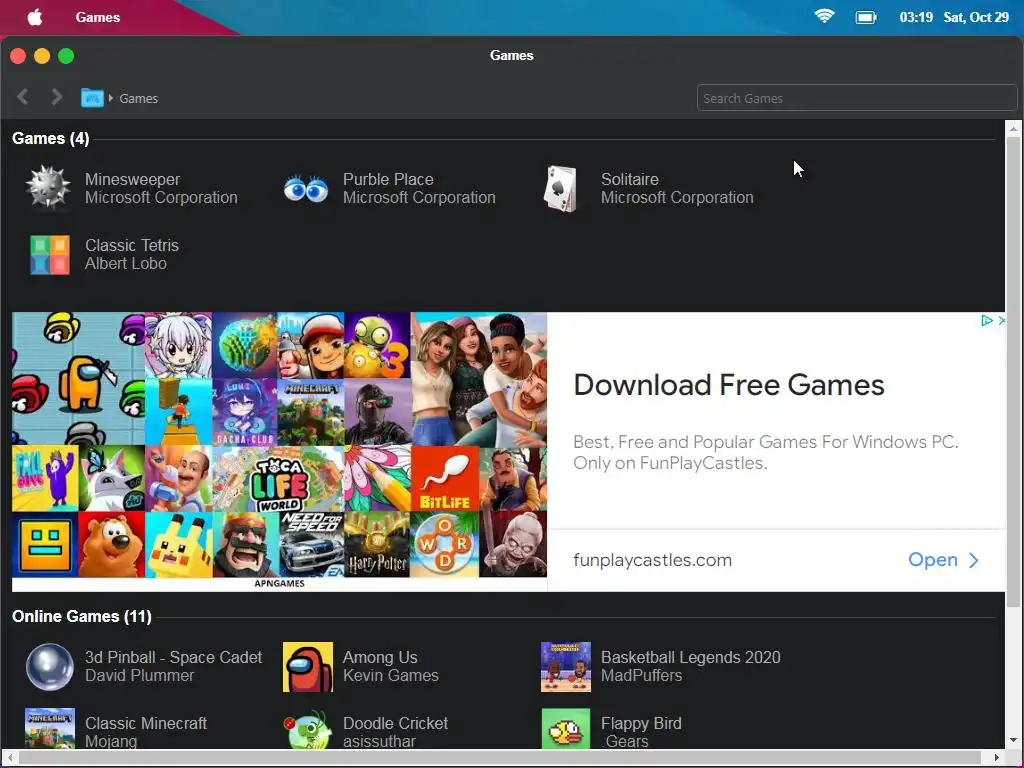Click inside the Search Games field
The image size is (1024, 768).
tap(857, 98)
